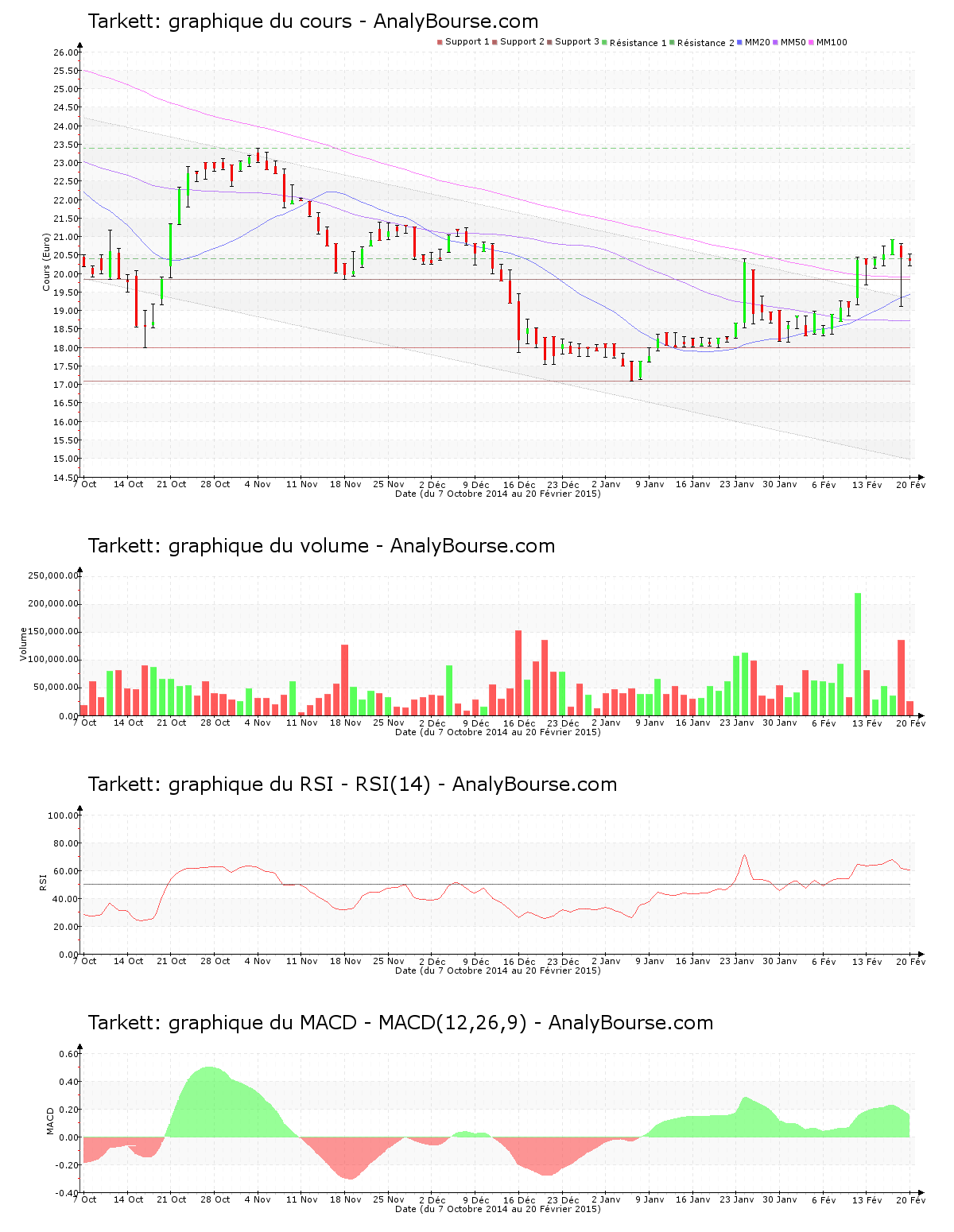
Task: Click the '23 Janv' date under the volume chart
Action: [x=737, y=723]
